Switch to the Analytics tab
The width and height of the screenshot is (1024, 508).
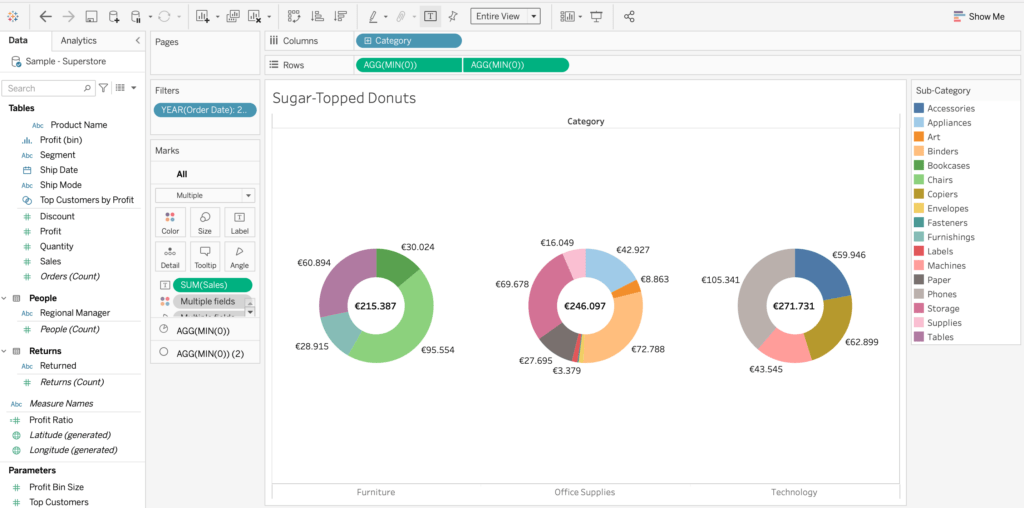click(79, 40)
